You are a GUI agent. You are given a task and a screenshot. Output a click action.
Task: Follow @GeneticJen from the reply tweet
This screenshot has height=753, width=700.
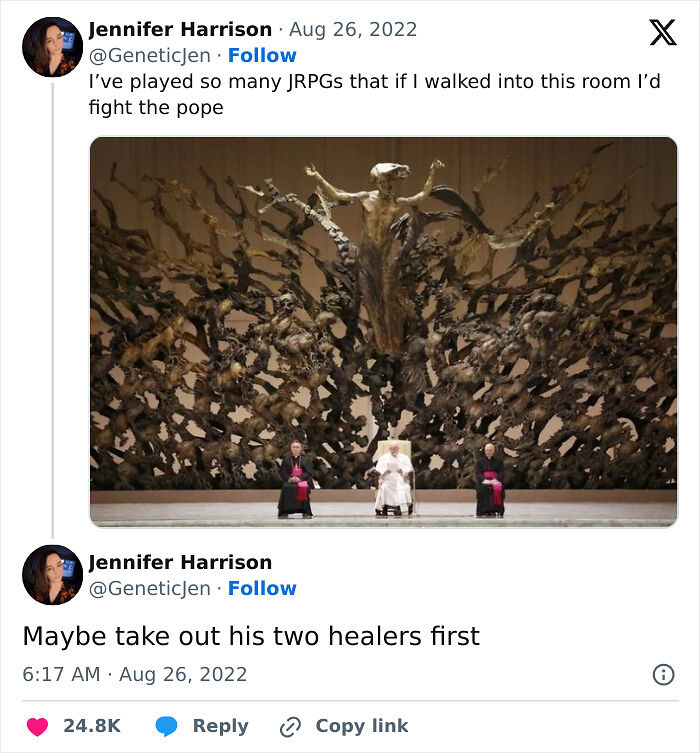[x=262, y=588]
